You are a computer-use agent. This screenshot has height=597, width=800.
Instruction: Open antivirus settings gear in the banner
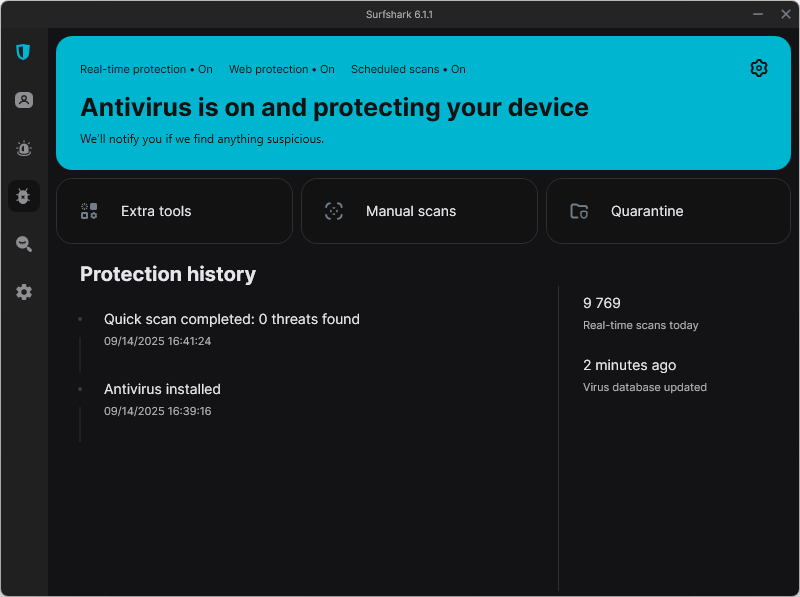click(758, 68)
